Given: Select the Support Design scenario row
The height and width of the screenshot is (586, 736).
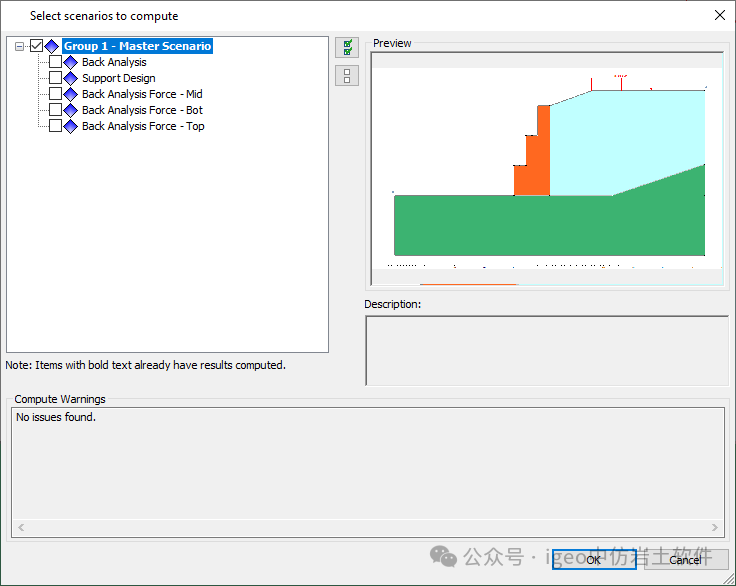Looking at the screenshot, I should coord(119,78).
